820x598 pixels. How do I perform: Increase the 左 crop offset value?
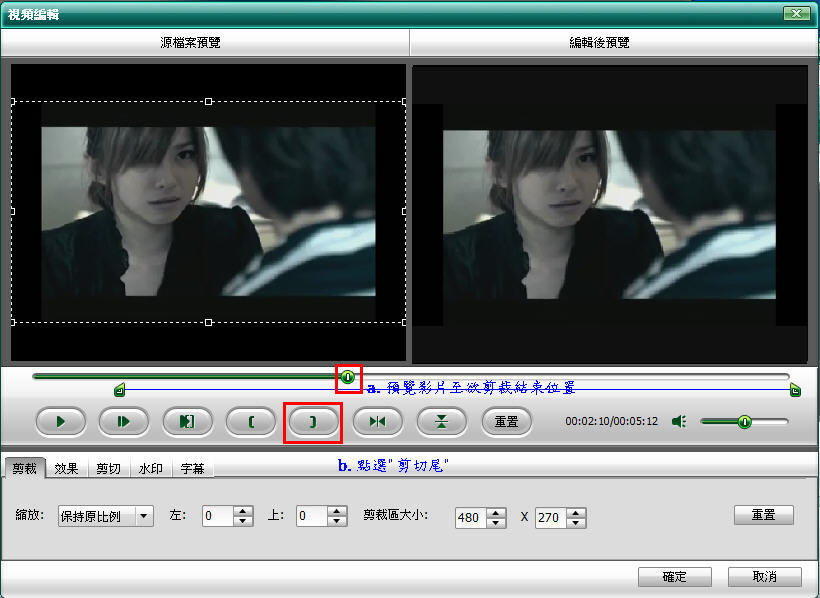(243, 511)
